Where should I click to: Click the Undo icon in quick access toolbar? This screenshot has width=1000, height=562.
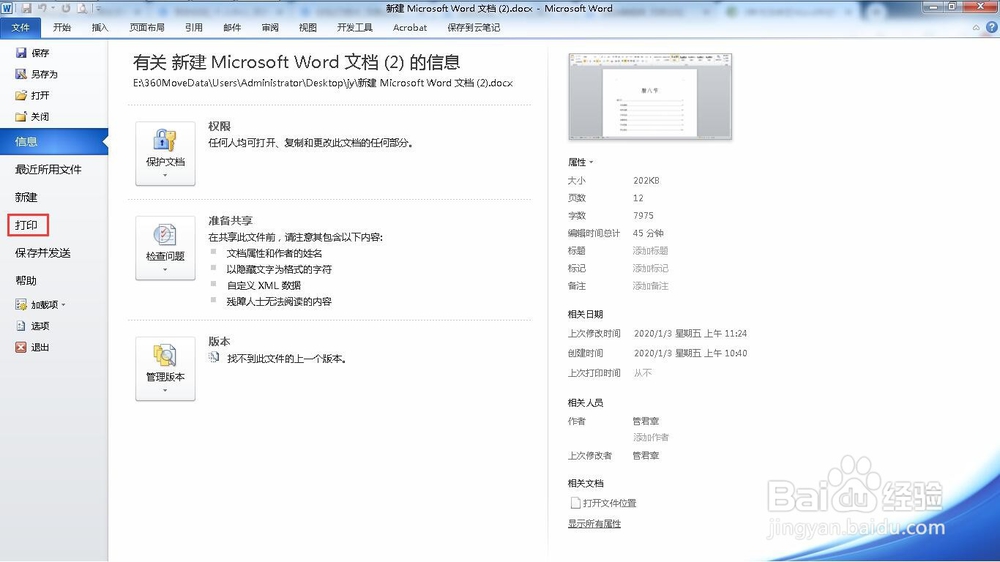(x=42, y=8)
